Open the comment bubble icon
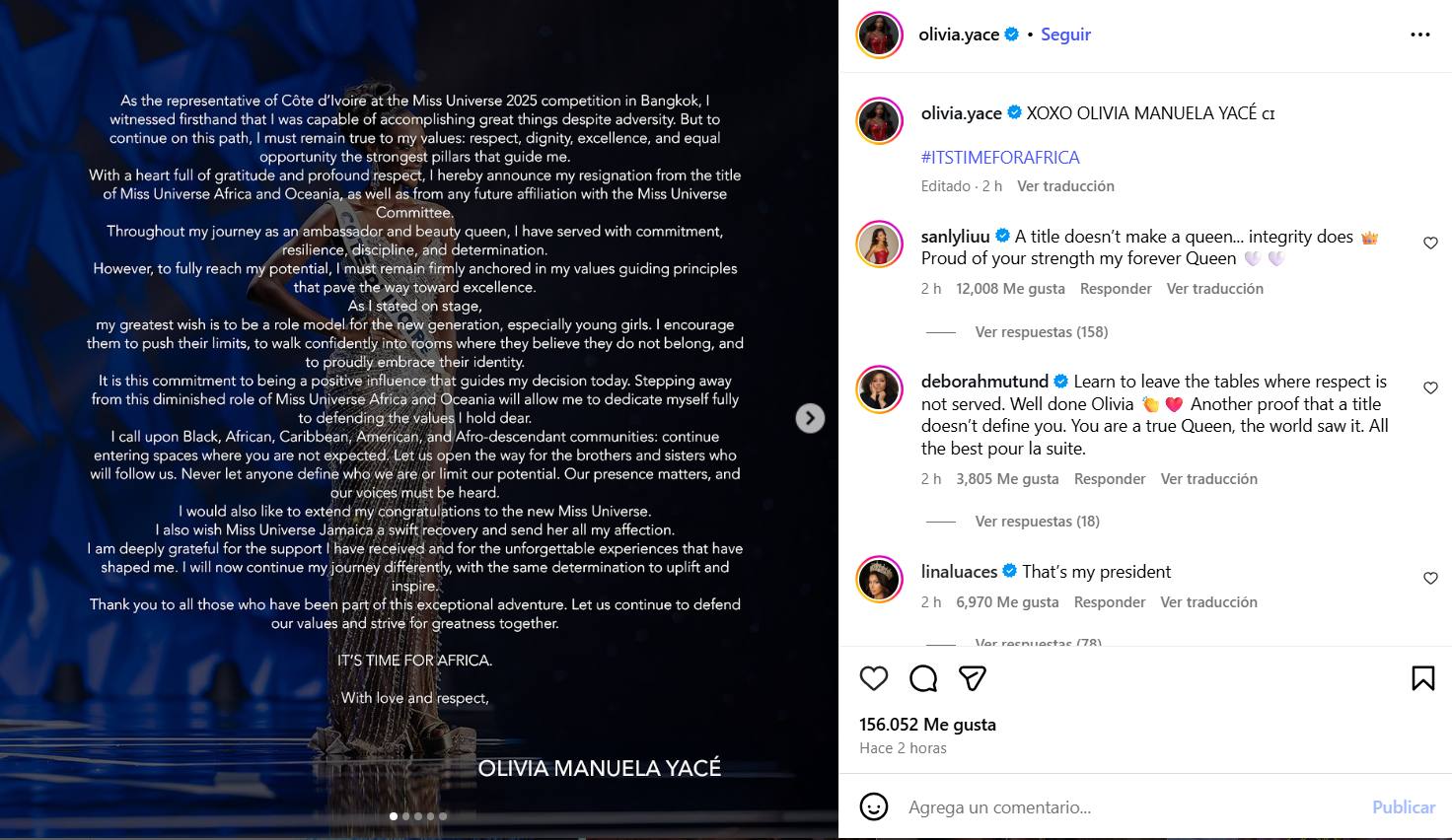The width and height of the screenshot is (1452, 840). point(923,678)
